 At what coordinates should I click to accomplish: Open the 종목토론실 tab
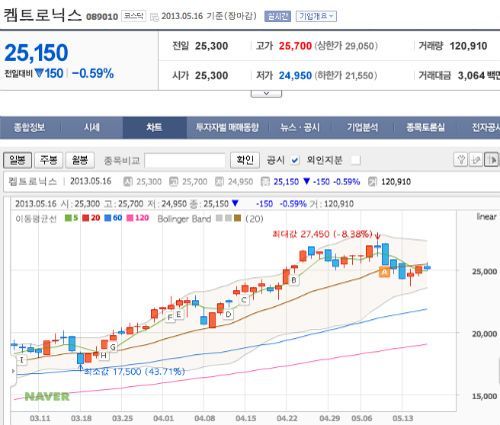[x=425, y=127]
